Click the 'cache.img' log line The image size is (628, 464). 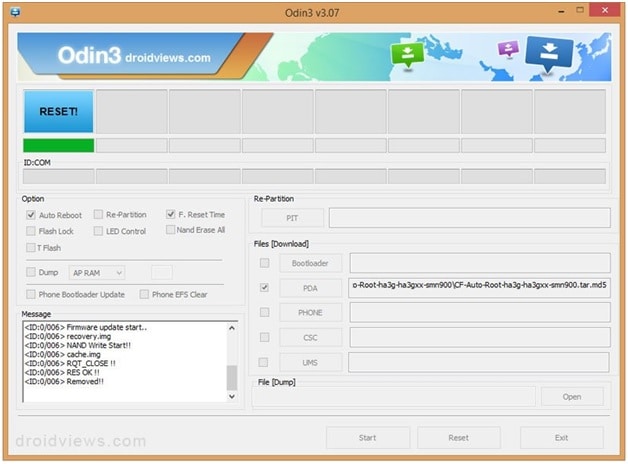point(63,354)
